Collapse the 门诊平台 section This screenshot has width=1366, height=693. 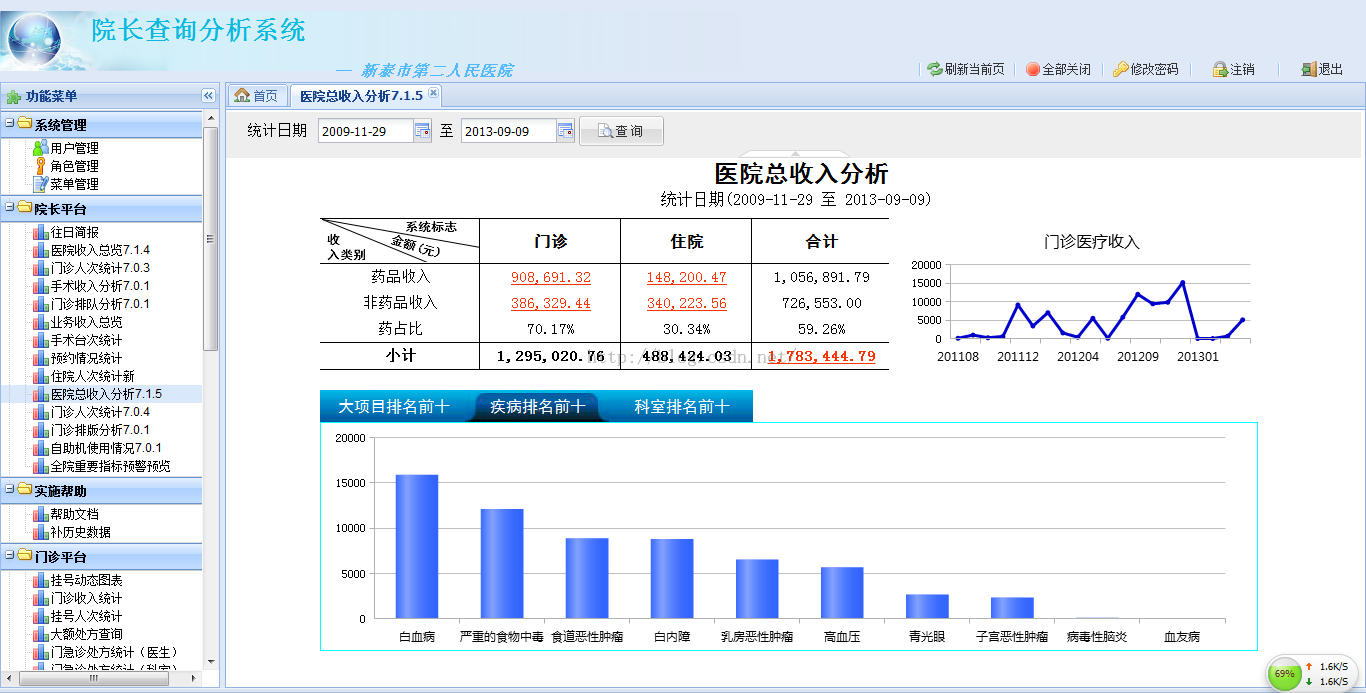9,556
